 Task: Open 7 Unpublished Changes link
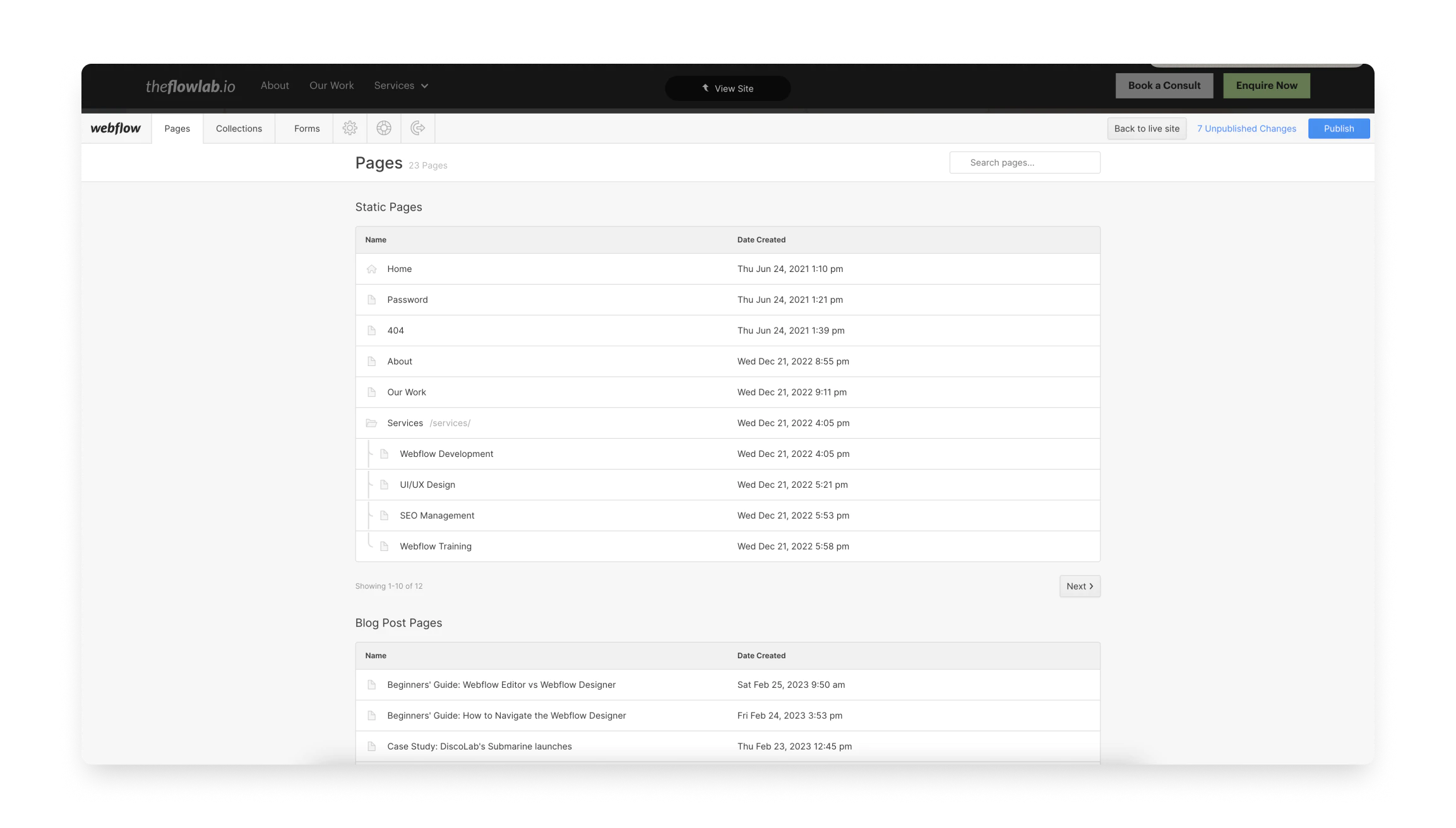(x=1246, y=128)
